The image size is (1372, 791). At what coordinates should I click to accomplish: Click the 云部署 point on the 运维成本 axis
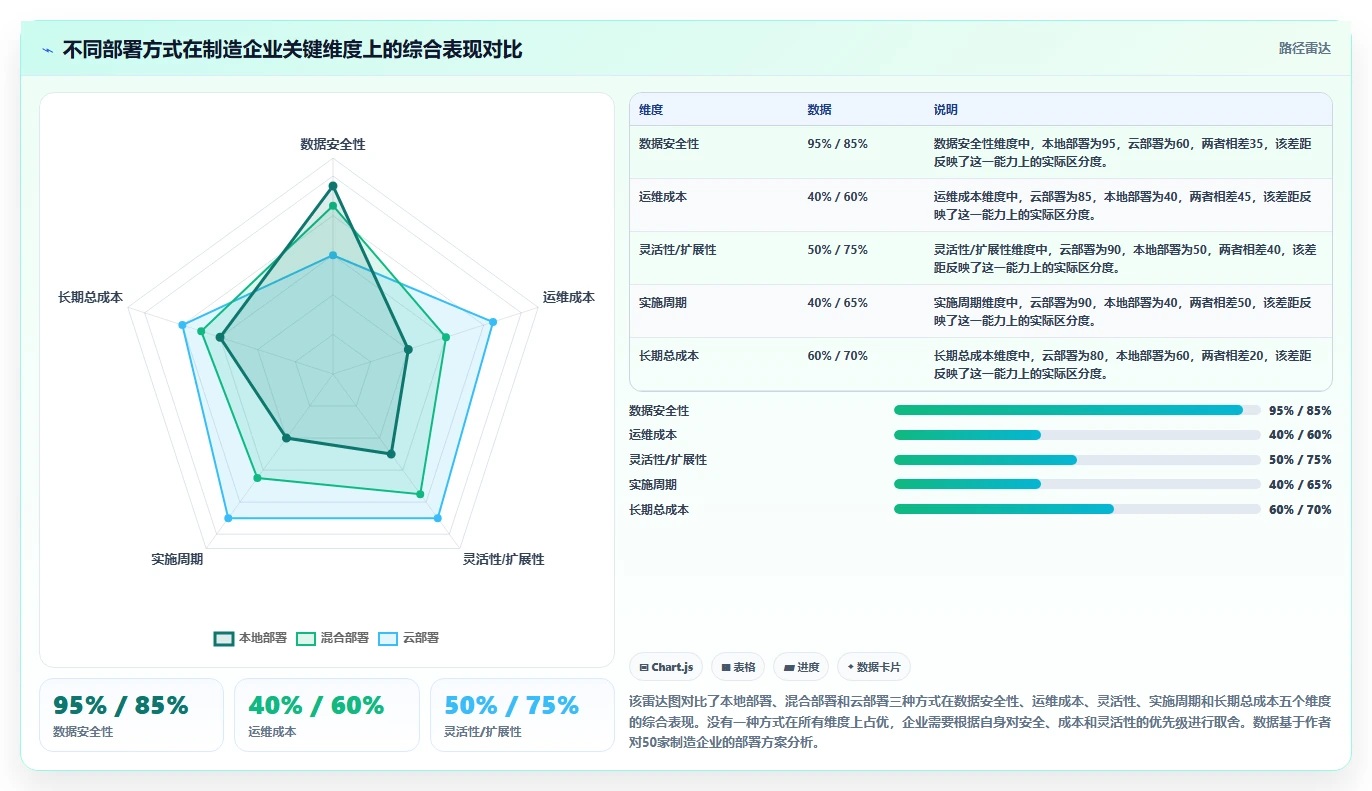493,322
